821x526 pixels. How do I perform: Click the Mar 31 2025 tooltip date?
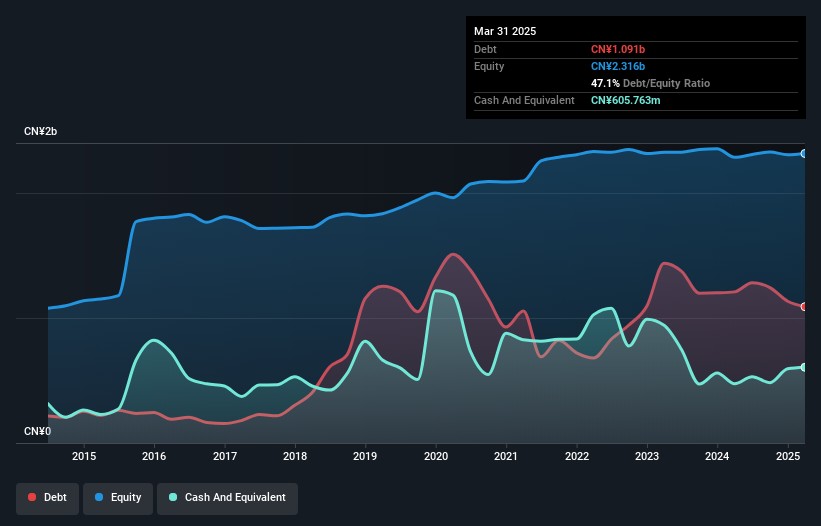point(505,31)
